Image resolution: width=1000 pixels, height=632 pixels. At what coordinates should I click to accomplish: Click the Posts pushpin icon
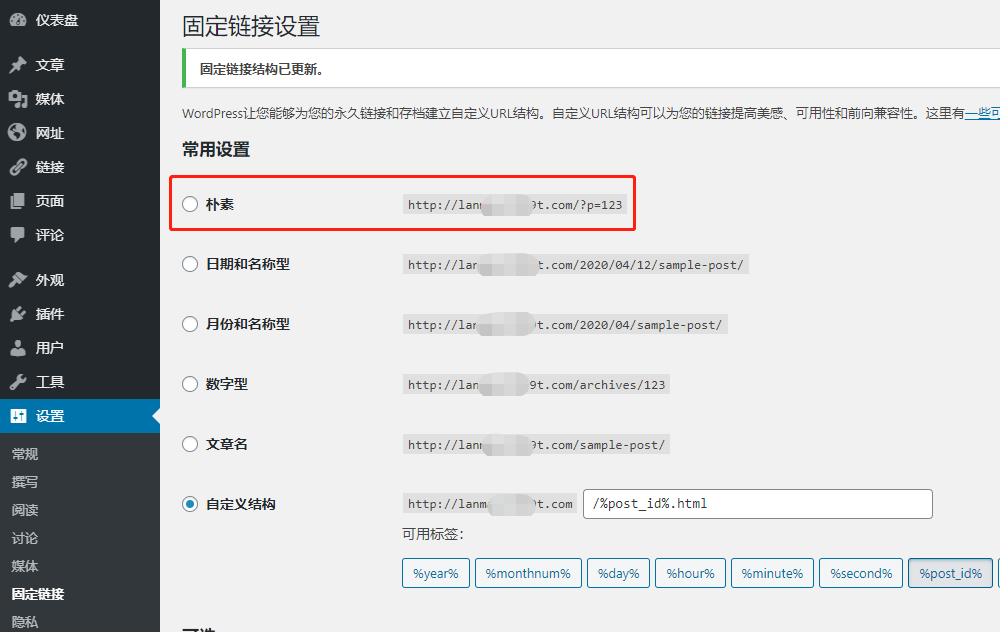[x=18, y=64]
